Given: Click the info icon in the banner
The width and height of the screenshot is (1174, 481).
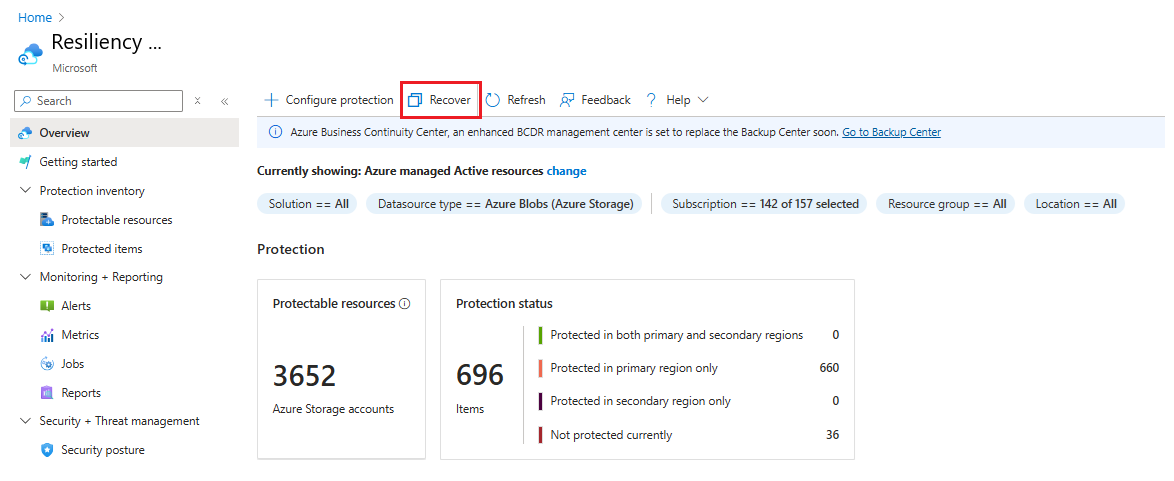Looking at the screenshot, I should [276, 133].
